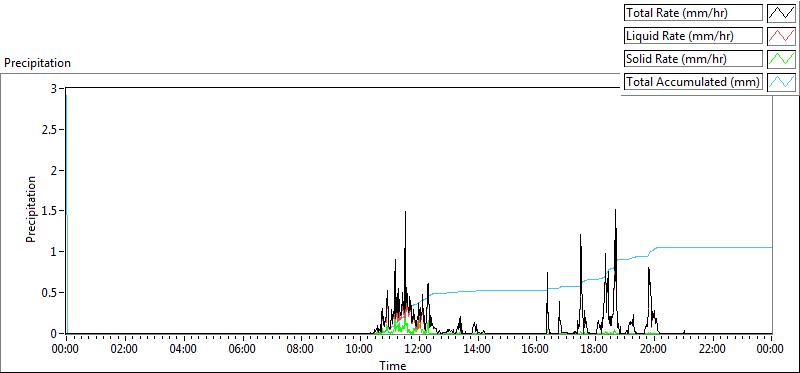The width and height of the screenshot is (800, 373).
Task: Click the Liquid Rate red plot icon
Action: pyautogui.click(x=781, y=36)
